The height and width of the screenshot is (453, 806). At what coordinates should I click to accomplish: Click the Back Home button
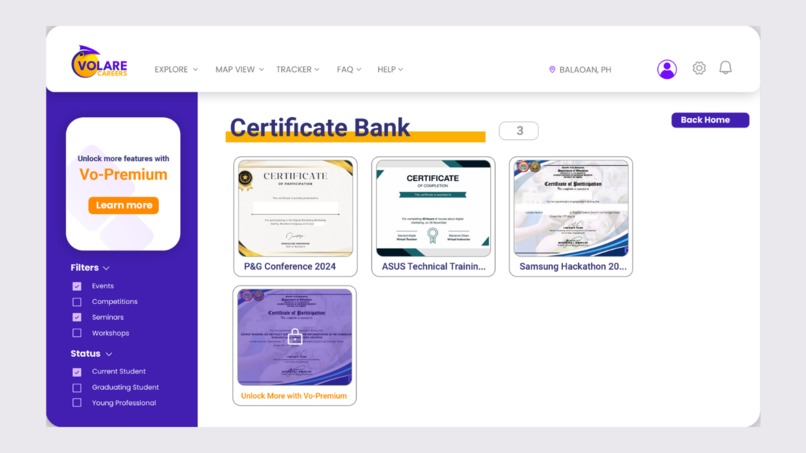click(x=710, y=120)
